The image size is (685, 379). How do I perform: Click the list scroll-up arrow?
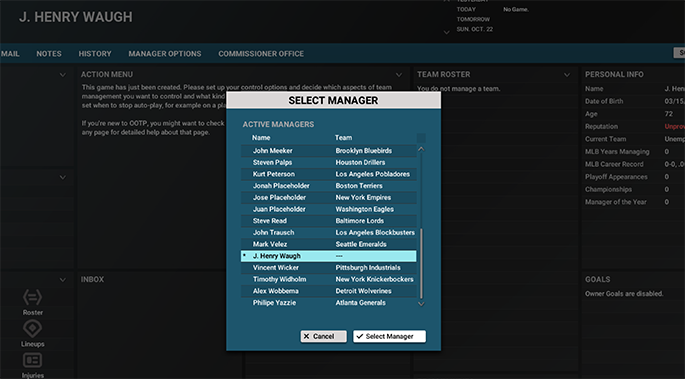point(421,149)
